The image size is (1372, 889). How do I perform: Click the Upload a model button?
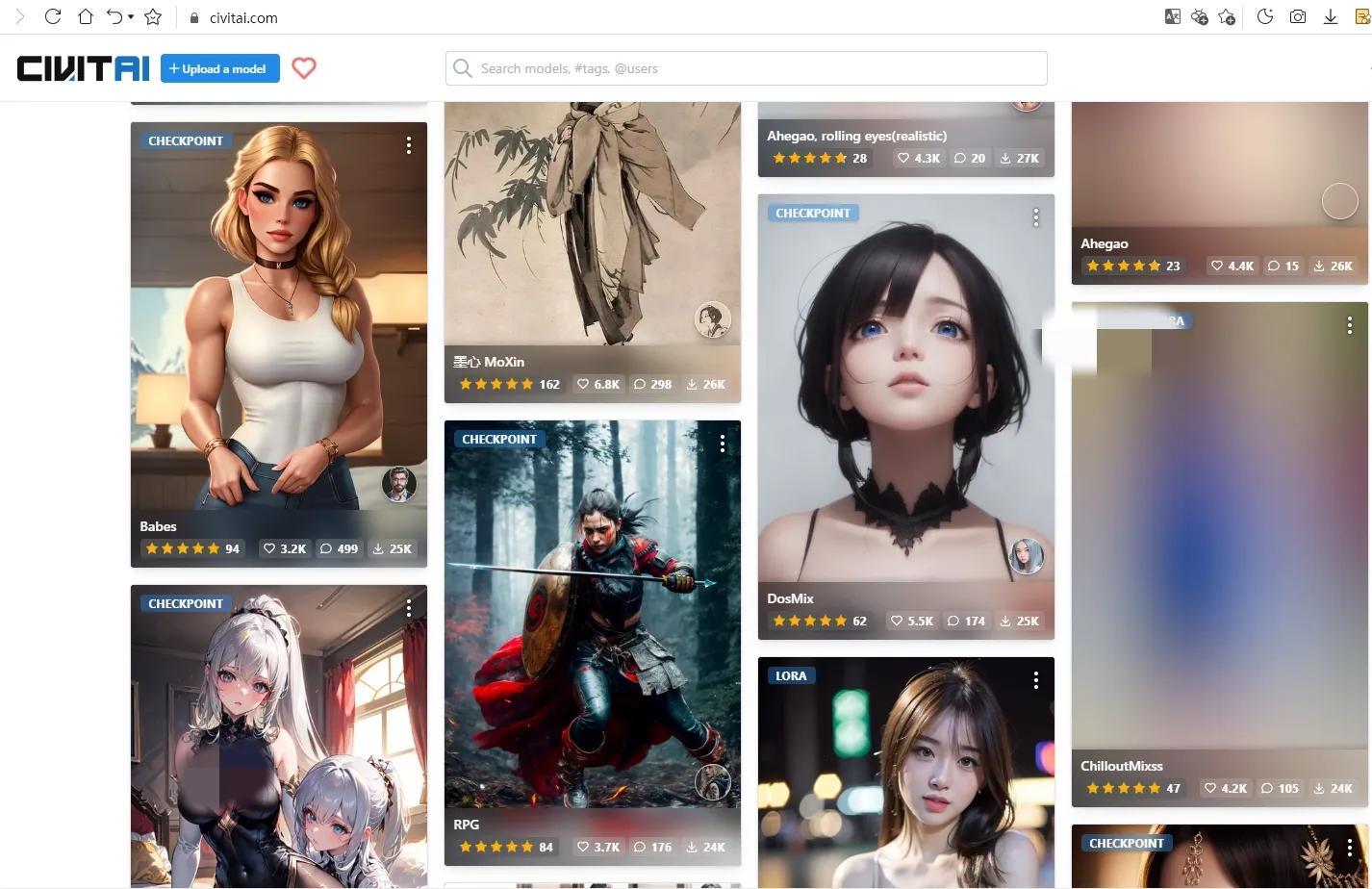pyautogui.click(x=219, y=68)
